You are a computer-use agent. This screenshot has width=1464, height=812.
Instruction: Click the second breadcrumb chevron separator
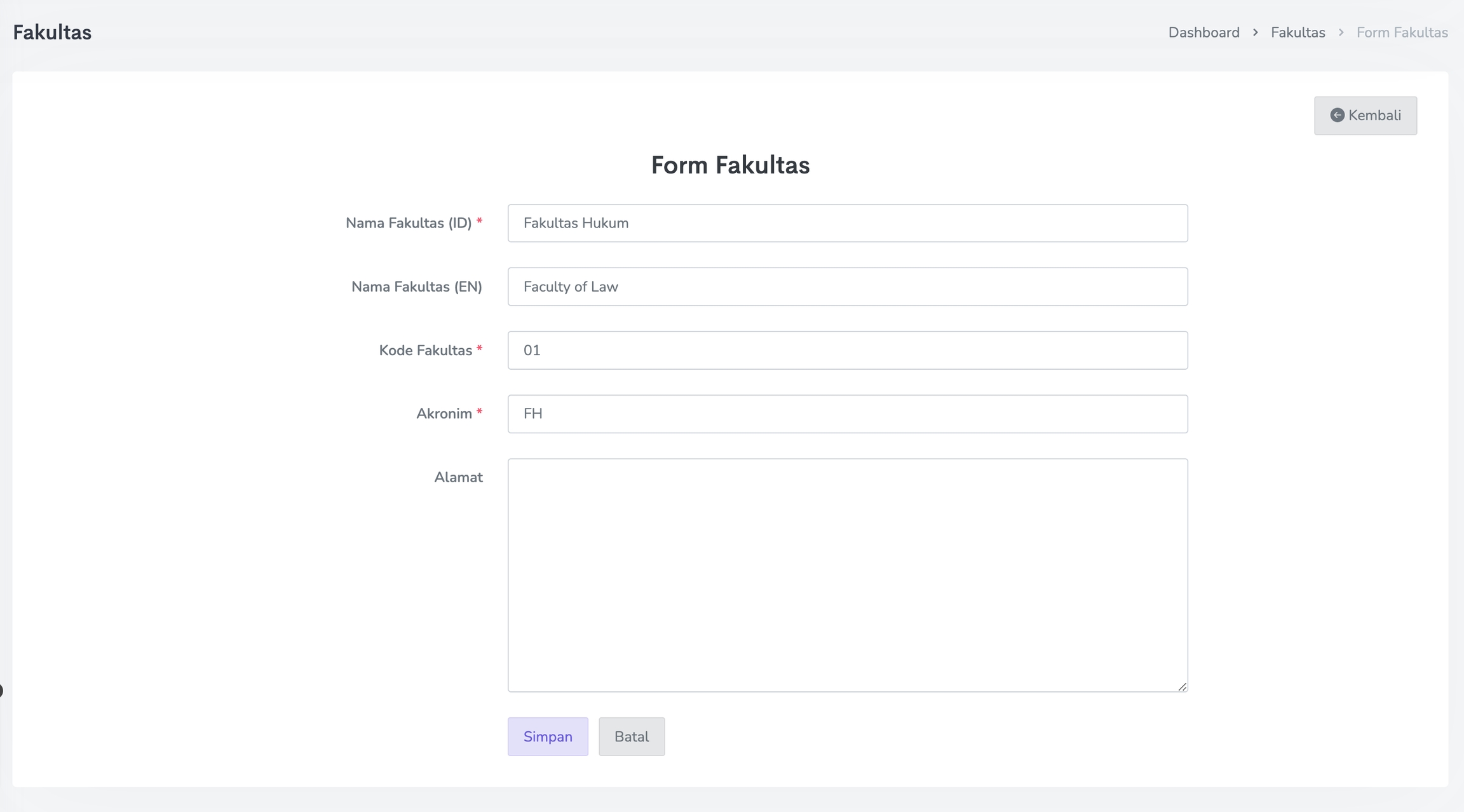coord(1341,32)
